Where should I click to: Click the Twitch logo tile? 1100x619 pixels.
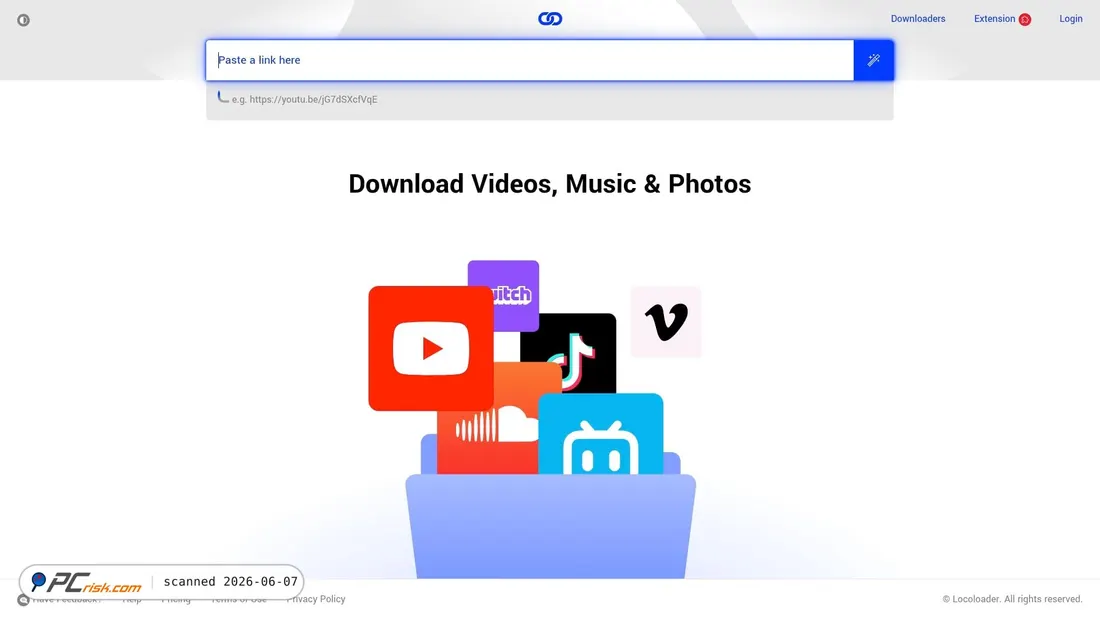point(504,295)
